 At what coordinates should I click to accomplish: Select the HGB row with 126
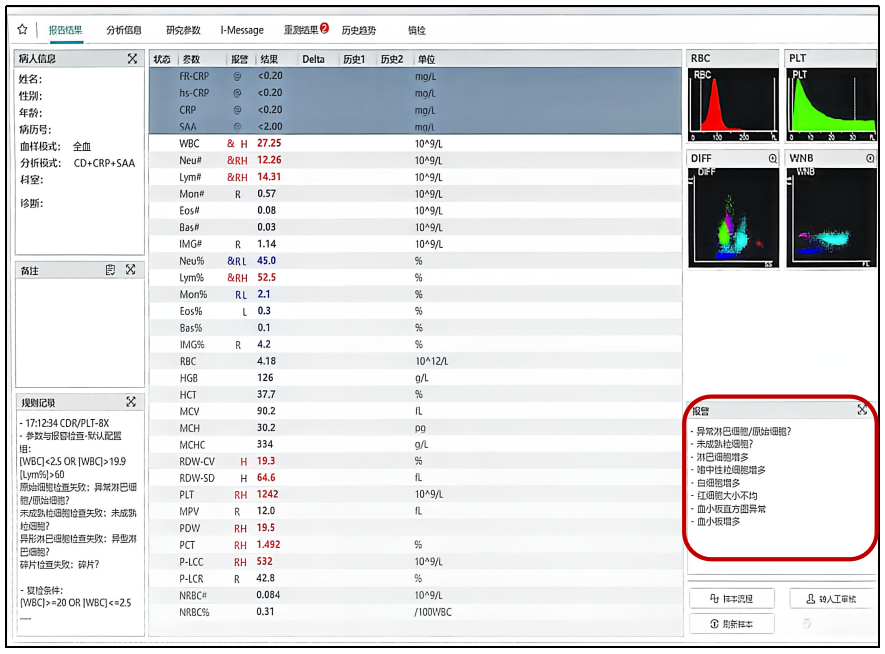(x=415, y=378)
